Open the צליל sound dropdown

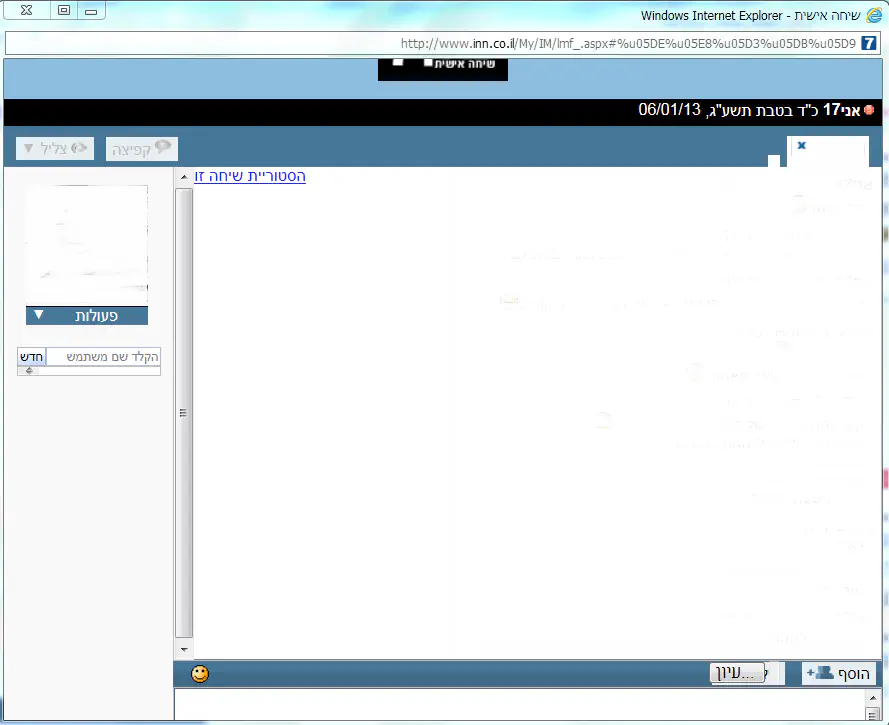(x=55, y=149)
